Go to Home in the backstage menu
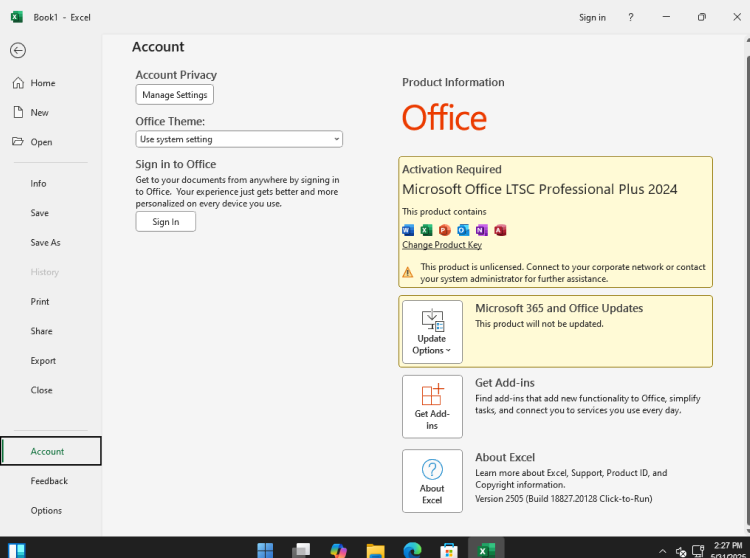Image resolution: width=750 pixels, height=558 pixels. click(x=51, y=83)
